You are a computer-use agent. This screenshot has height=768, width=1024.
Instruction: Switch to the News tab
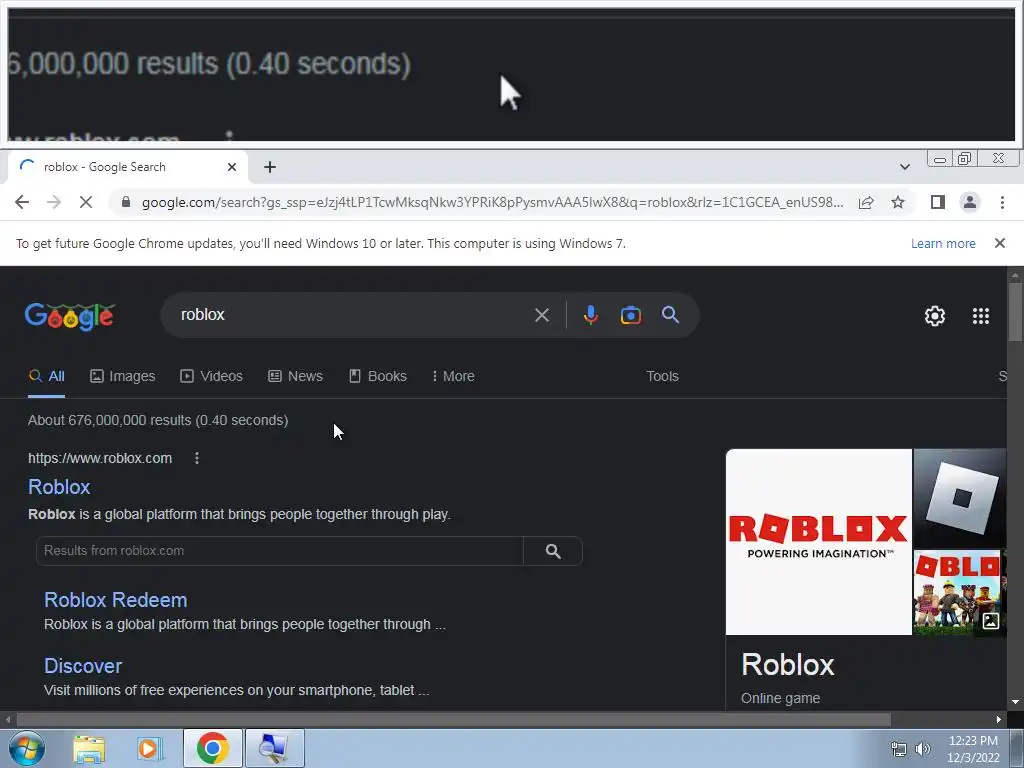point(295,376)
